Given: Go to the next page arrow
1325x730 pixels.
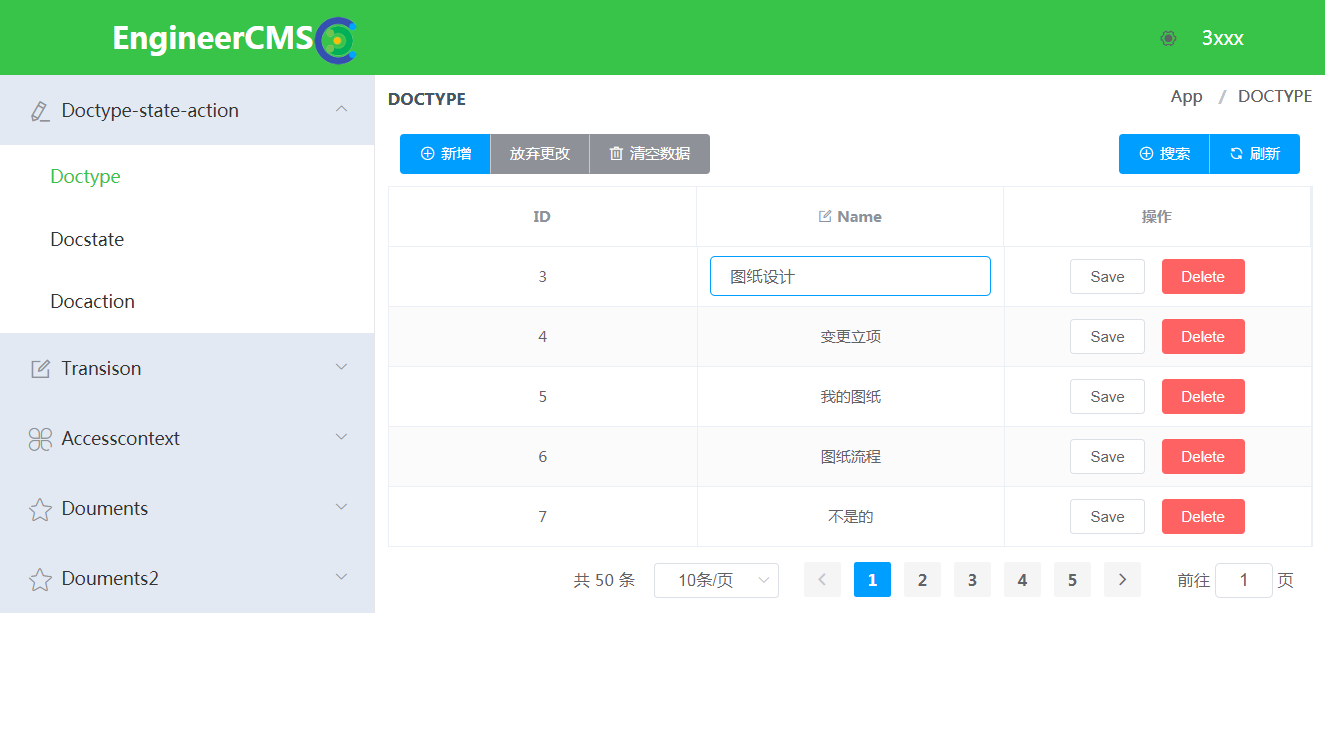Looking at the screenshot, I should pyautogui.click(x=1122, y=580).
